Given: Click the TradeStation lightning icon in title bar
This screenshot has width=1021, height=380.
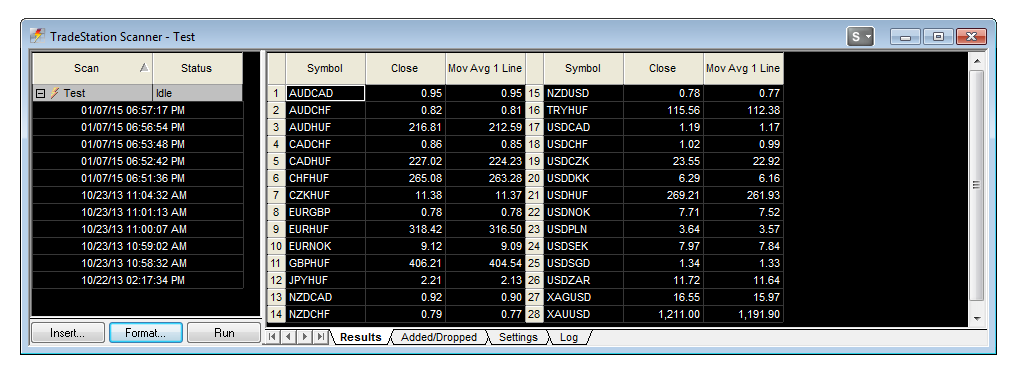Looking at the screenshot, I should (38, 36).
